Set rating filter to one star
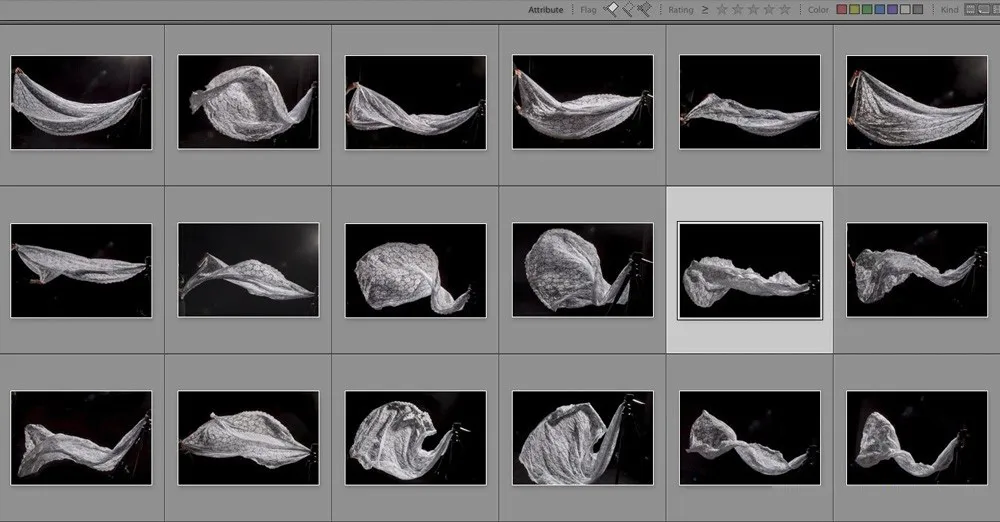Viewport: 1000px width, 522px height. click(x=721, y=10)
